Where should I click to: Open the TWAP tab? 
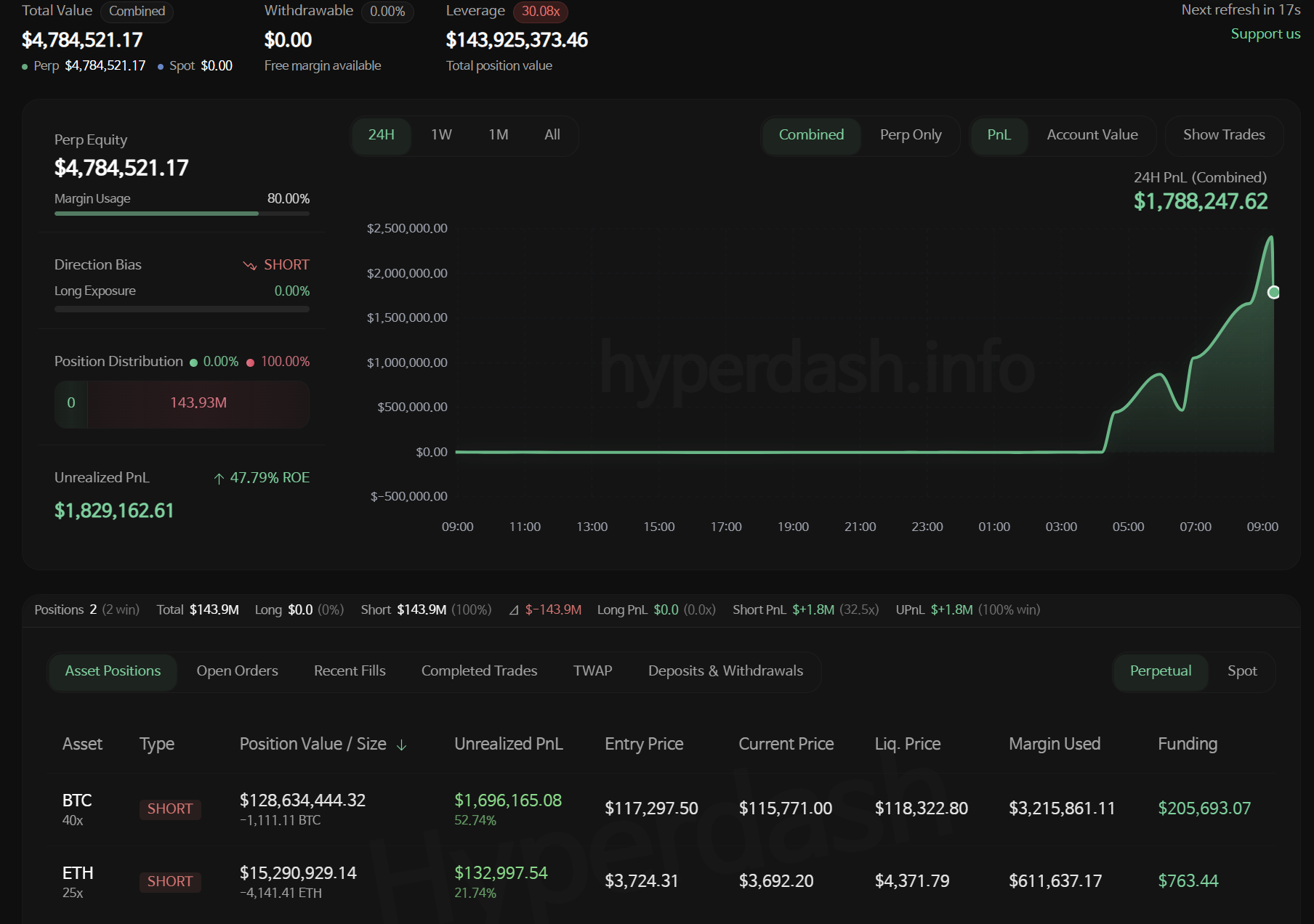(592, 671)
